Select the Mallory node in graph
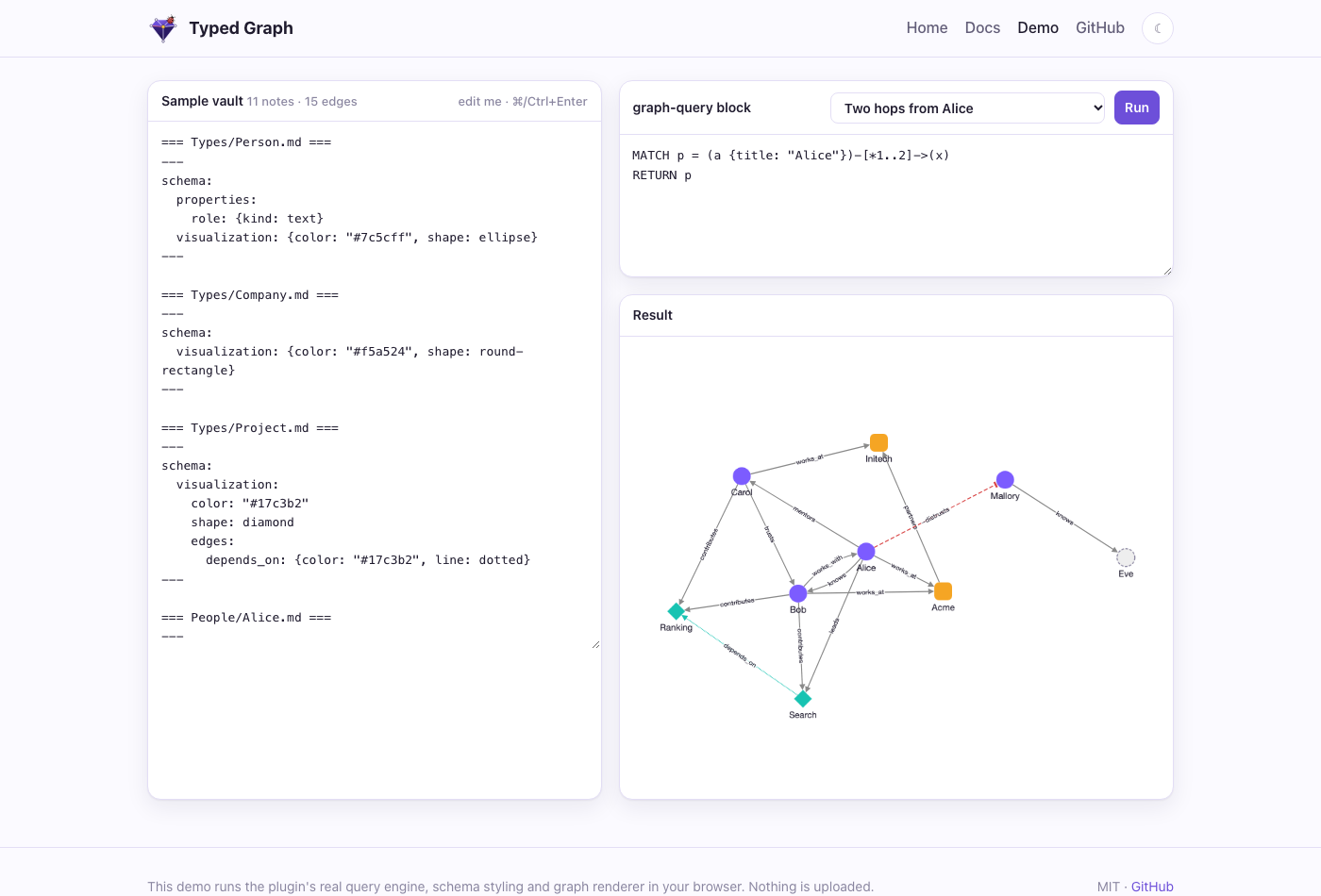This screenshot has width=1321, height=896. (1005, 480)
